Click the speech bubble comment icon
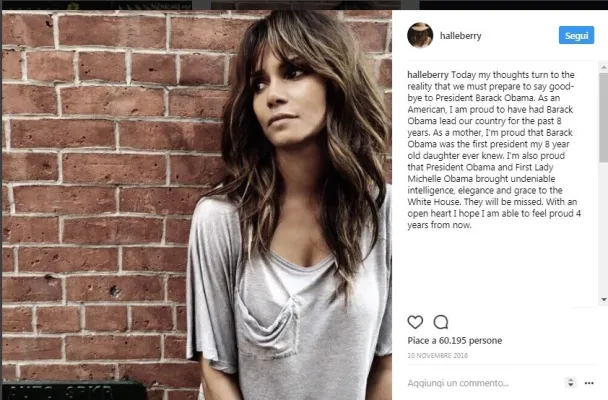 point(441,322)
